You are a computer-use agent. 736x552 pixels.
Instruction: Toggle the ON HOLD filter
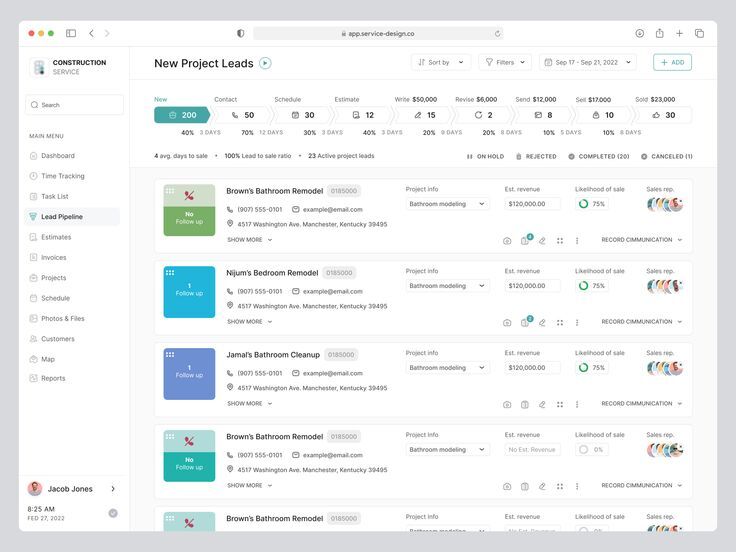tap(485, 156)
